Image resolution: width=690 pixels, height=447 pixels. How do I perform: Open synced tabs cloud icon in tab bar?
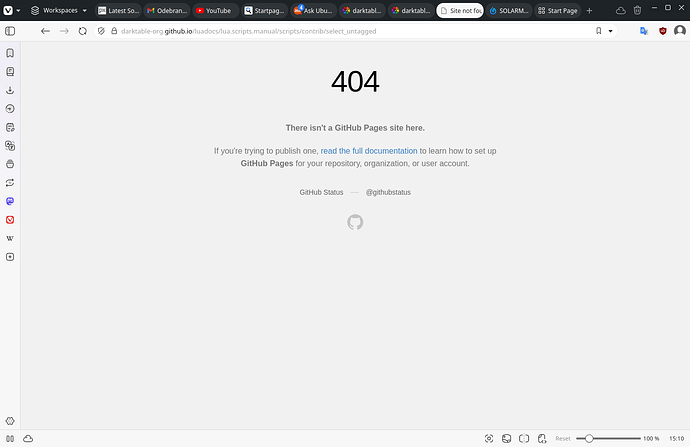pyautogui.click(x=620, y=11)
